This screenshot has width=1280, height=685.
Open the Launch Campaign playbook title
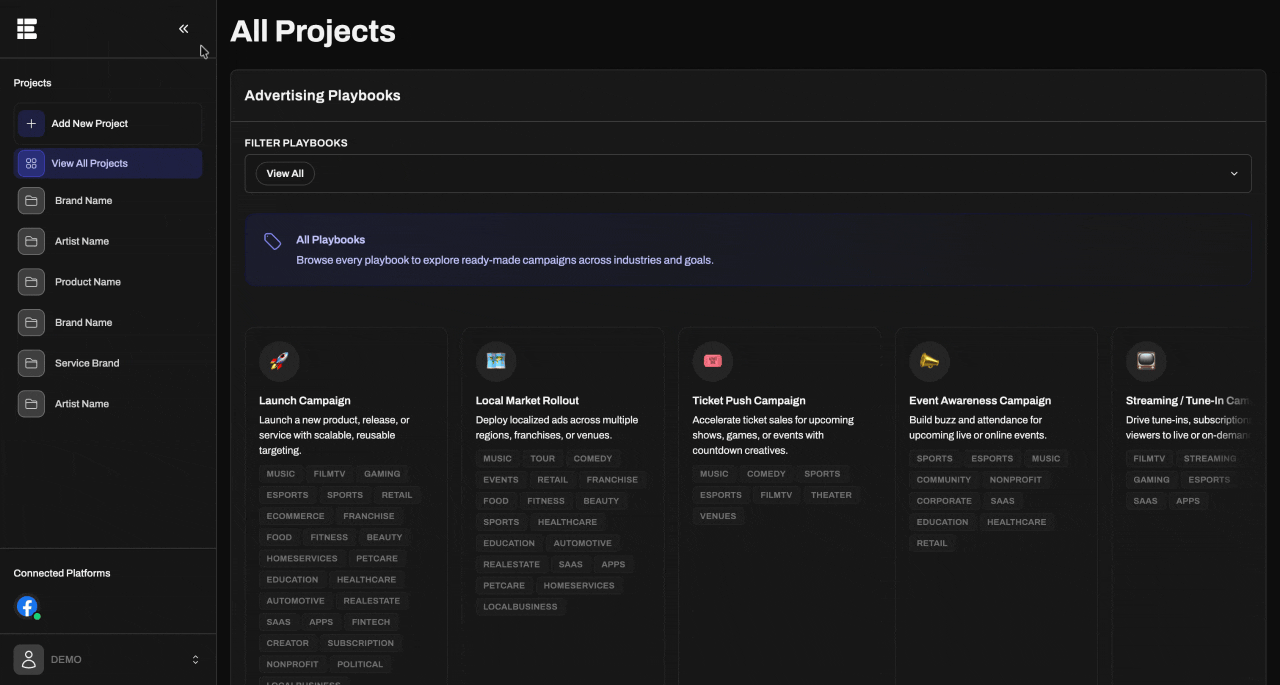pyautogui.click(x=305, y=400)
